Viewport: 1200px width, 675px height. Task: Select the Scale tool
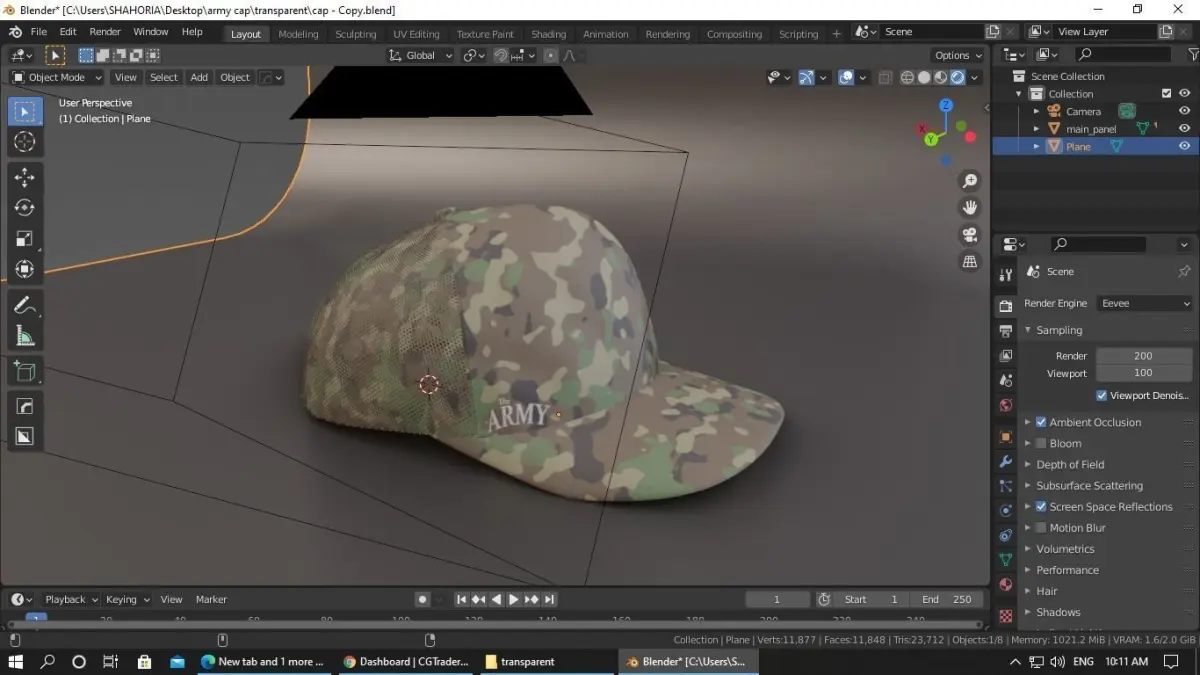[x=25, y=238]
